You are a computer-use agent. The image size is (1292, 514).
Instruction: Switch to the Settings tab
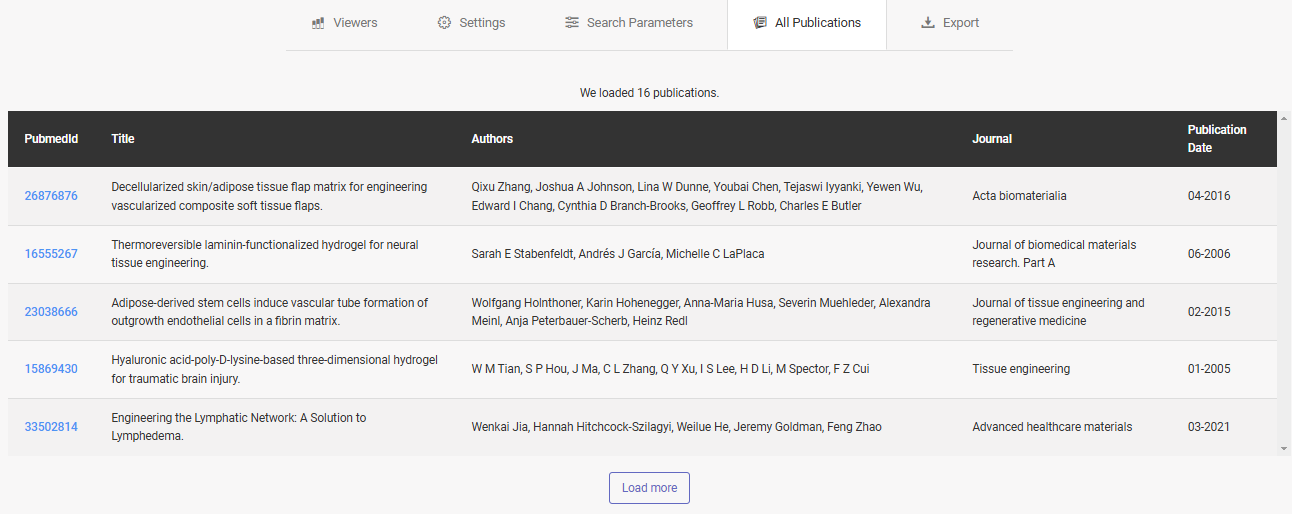coord(471,23)
